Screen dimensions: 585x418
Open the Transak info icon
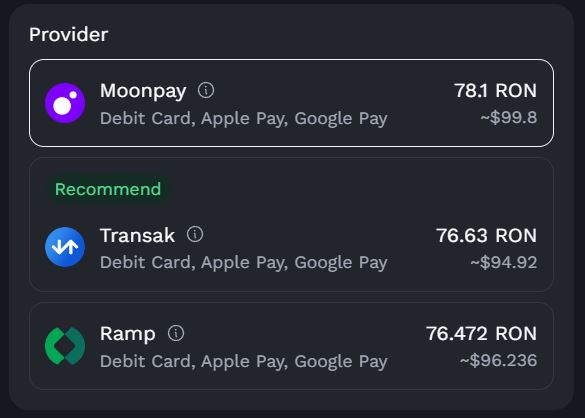195,234
